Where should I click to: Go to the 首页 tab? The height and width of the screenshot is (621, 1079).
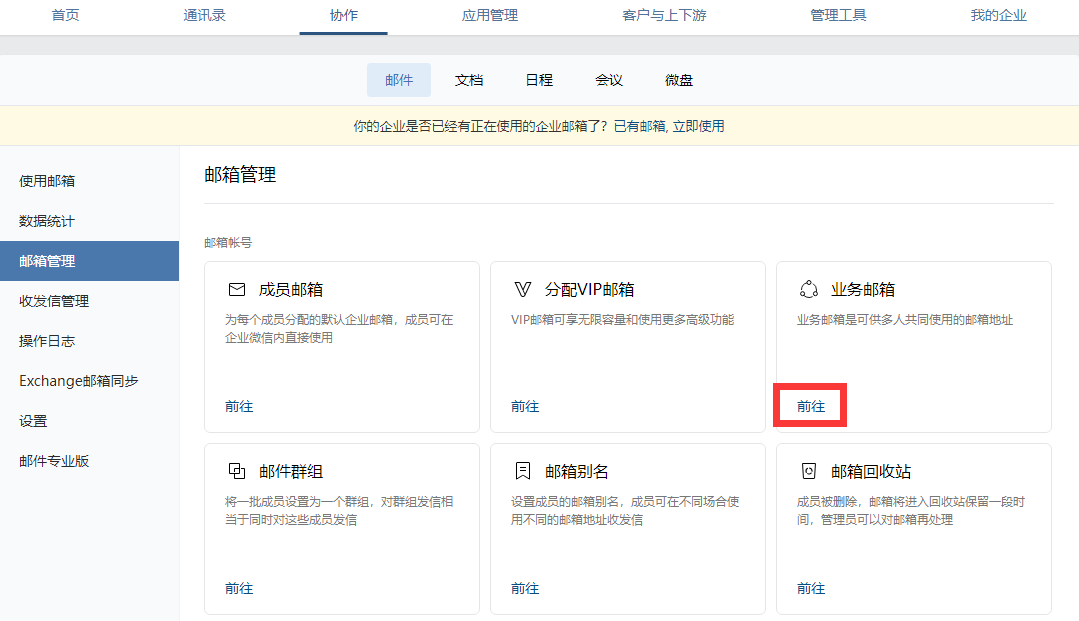pos(65,15)
